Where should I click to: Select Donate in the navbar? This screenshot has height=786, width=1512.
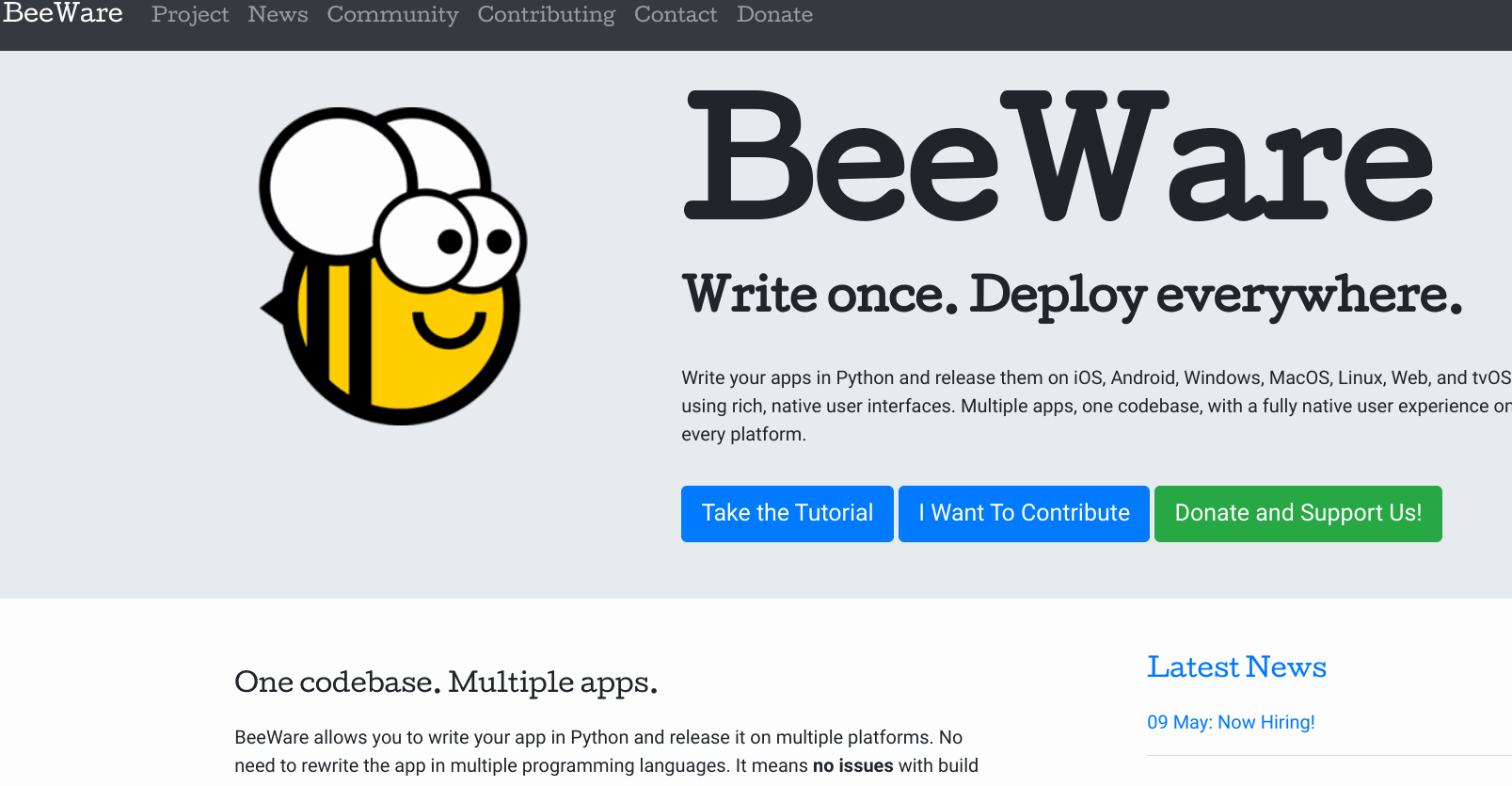774,14
